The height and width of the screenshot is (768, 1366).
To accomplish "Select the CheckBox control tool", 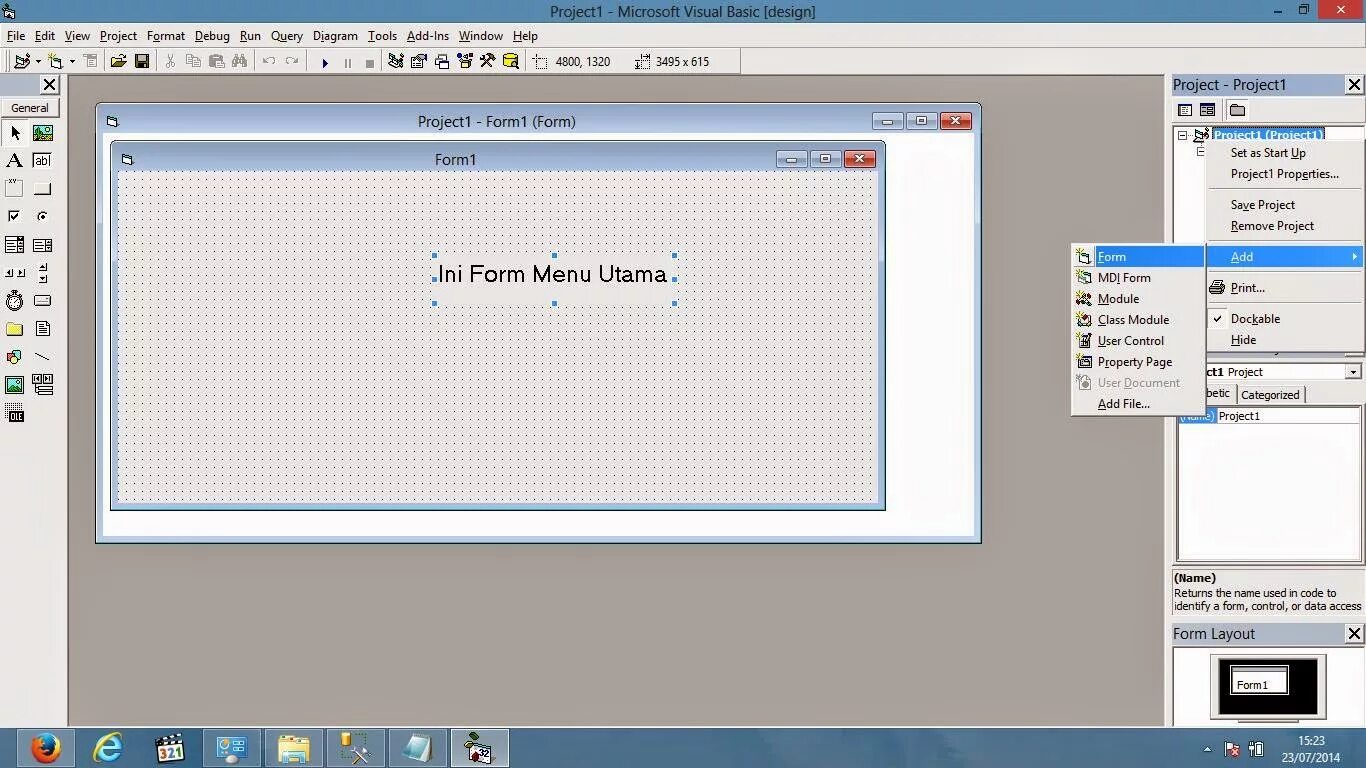I will click(x=15, y=216).
